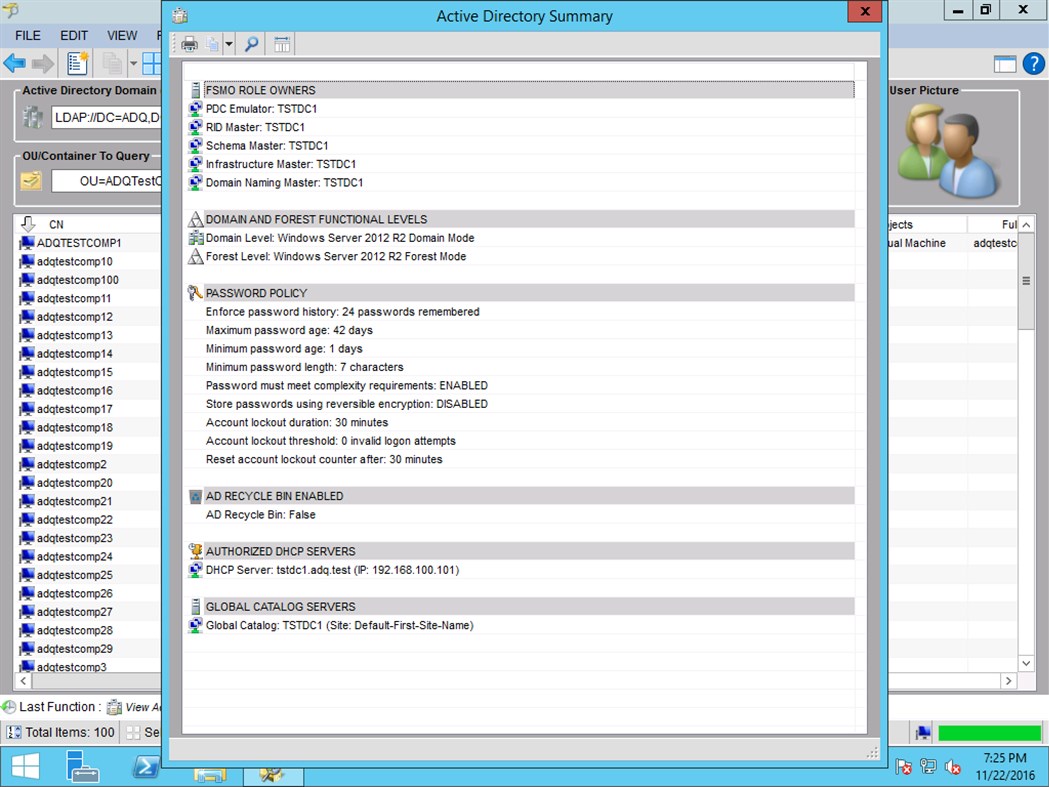Open the Windows Start button
Viewport: 1049px width, 787px height.
tap(26, 767)
